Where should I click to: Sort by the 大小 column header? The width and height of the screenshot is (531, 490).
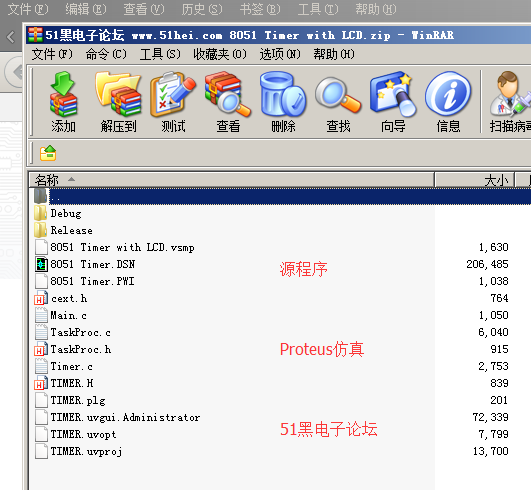474,179
